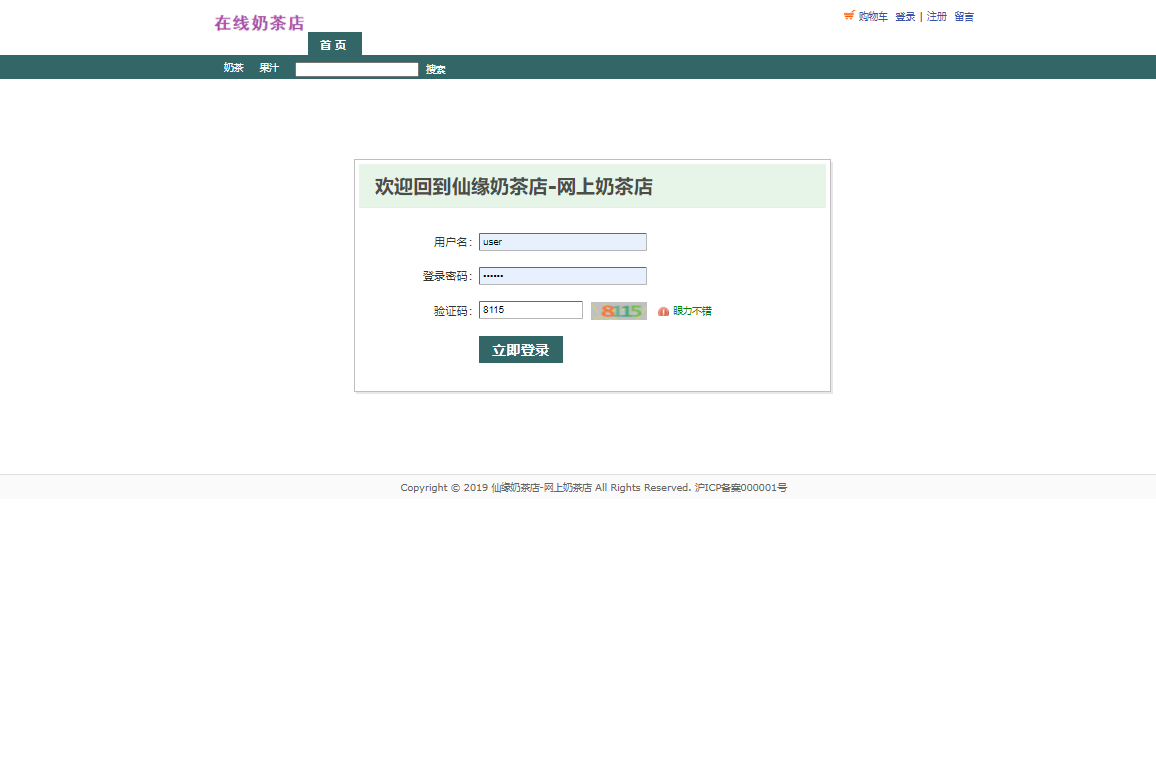This screenshot has width=1156, height=758.
Task: Click the 沪ICP备案000001号 footer link
Action: tap(740, 487)
